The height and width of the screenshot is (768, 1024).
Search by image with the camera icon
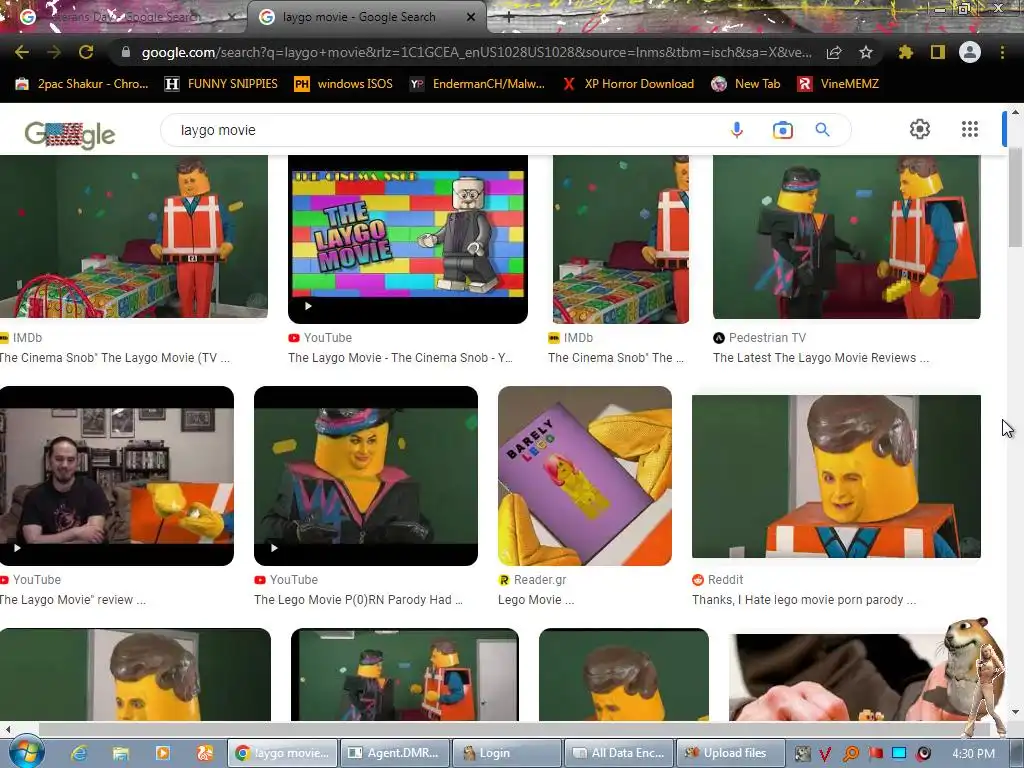click(782, 130)
